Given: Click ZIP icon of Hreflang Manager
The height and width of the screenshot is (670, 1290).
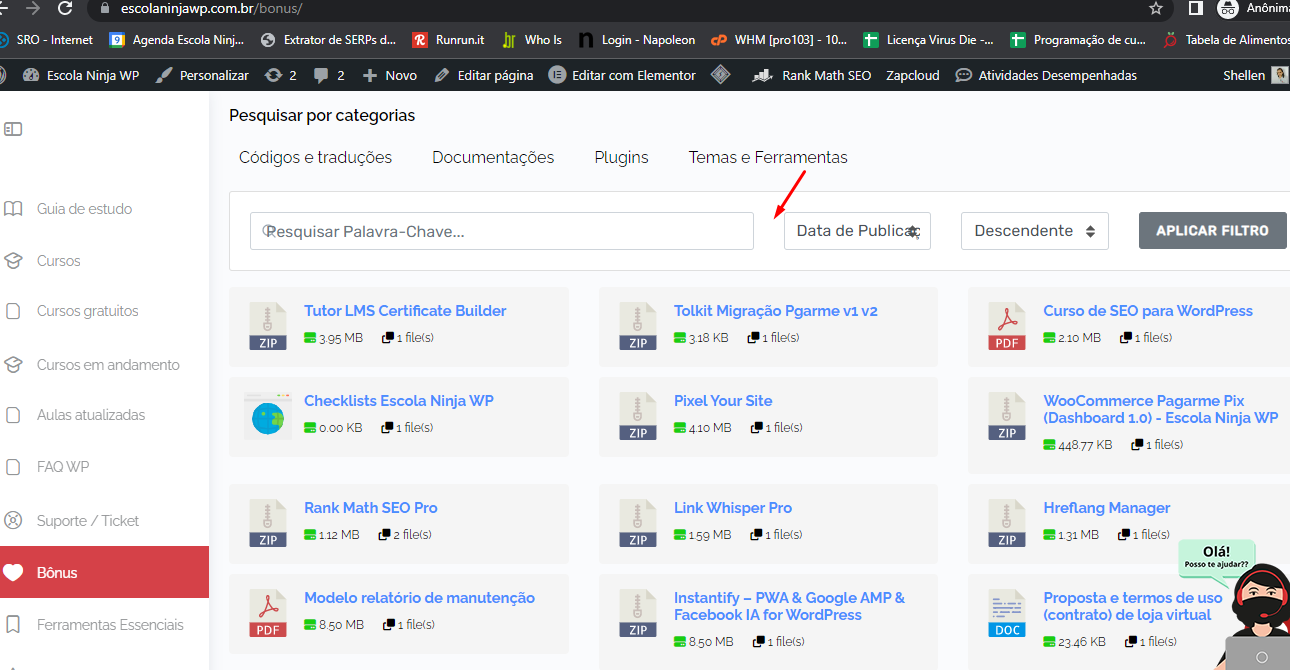Looking at the screenshot, I should (1007, 522).
